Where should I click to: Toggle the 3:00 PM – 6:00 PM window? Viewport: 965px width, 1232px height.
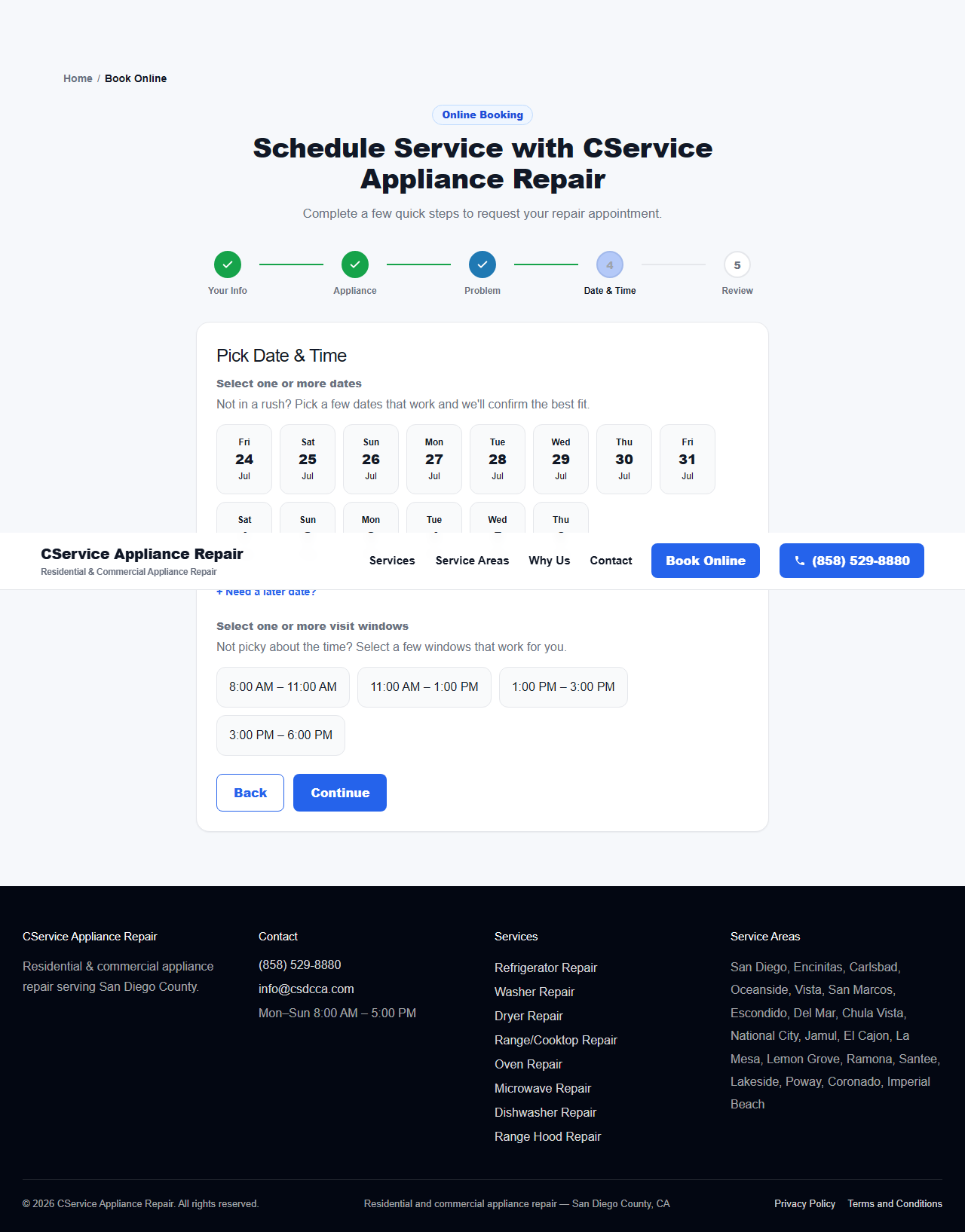[280, 735]
